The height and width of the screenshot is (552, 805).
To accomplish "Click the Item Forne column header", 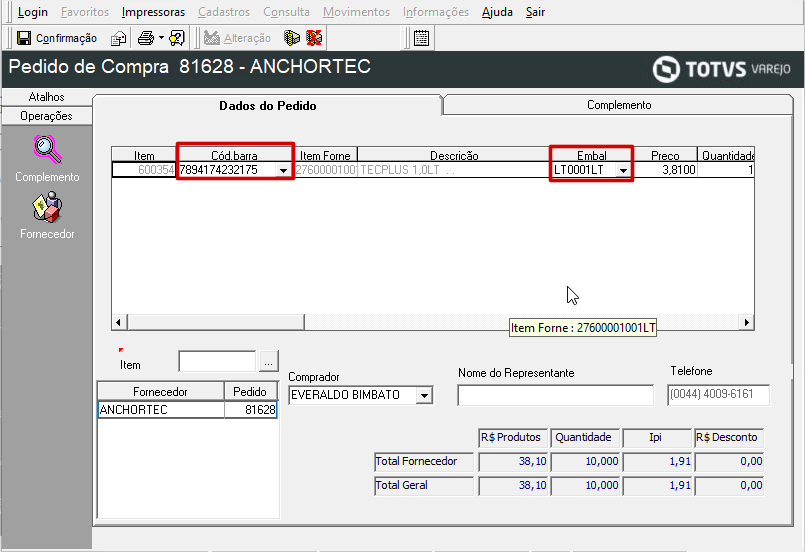I will pos(325,155).
